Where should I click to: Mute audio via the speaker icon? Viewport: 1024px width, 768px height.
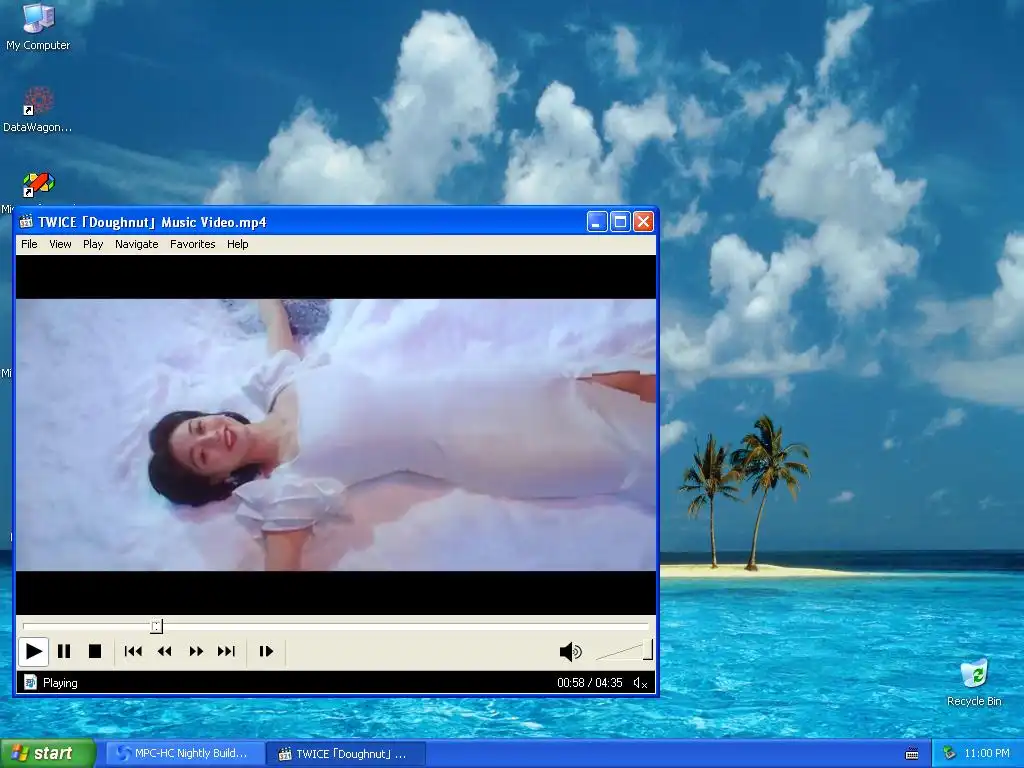[x=570, y=651]
